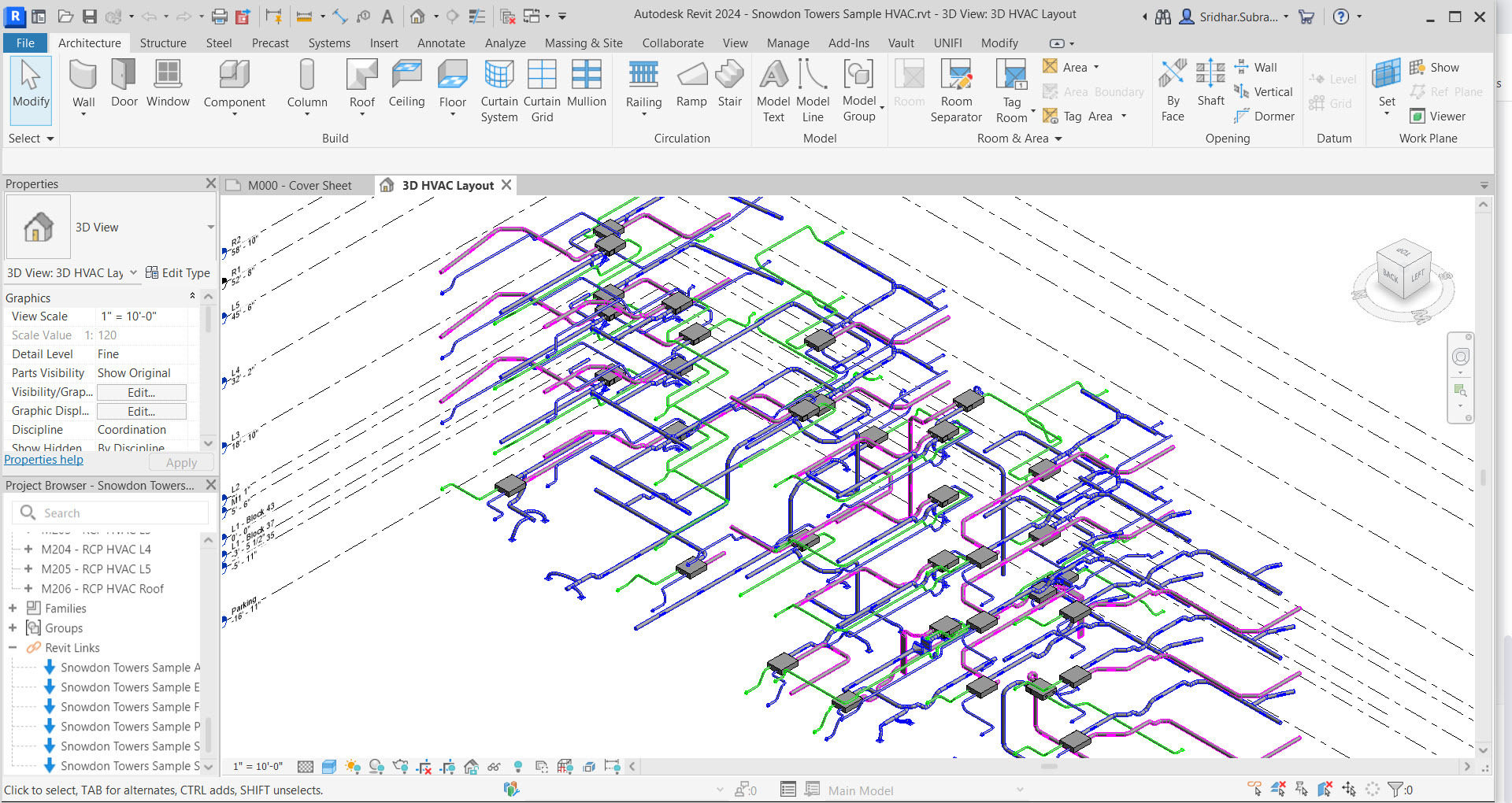Open the Properties help link
1512x803 pixels.
click(x=43, y=460)
